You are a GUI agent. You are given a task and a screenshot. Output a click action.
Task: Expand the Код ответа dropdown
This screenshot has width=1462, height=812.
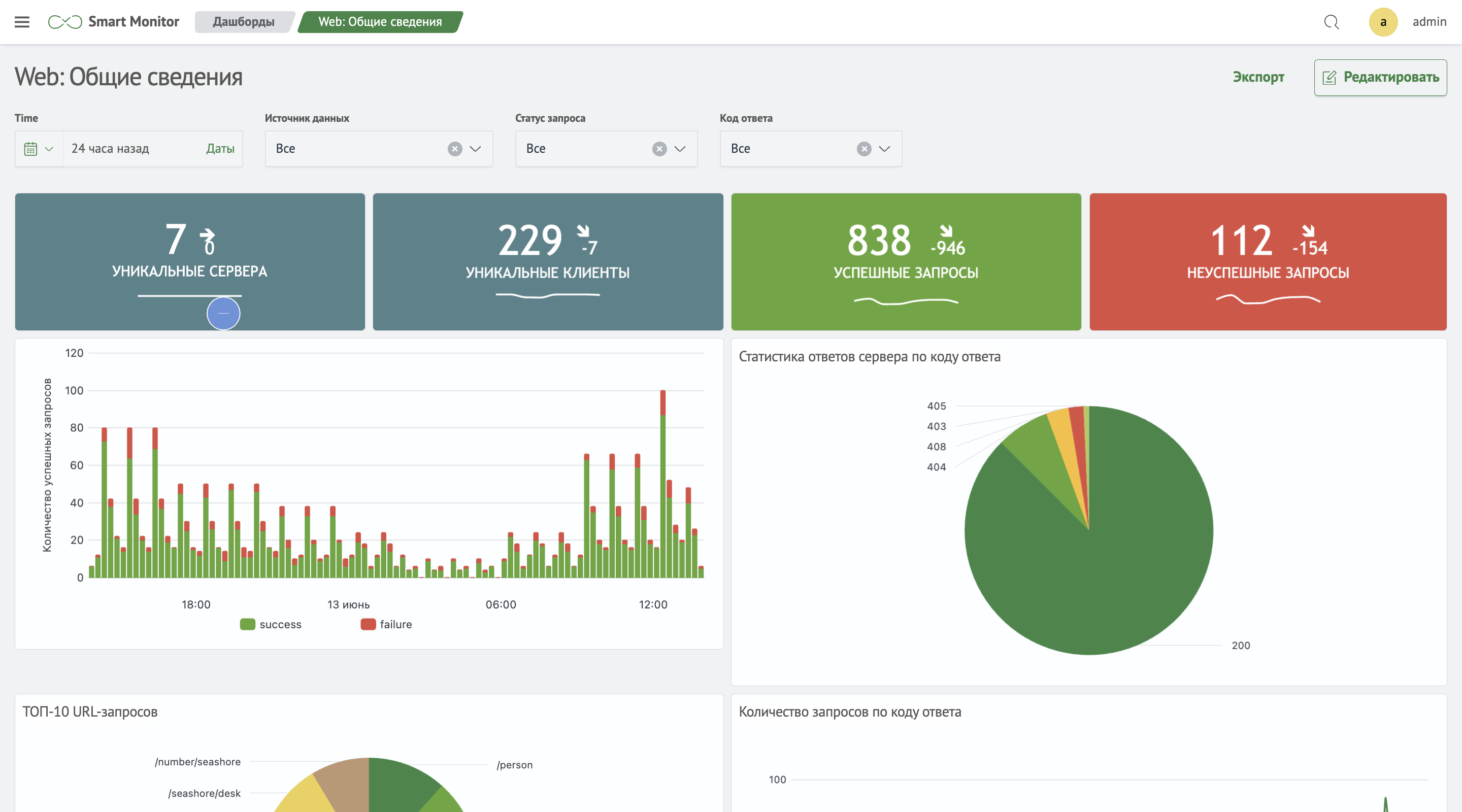click(x=884, y=149)
